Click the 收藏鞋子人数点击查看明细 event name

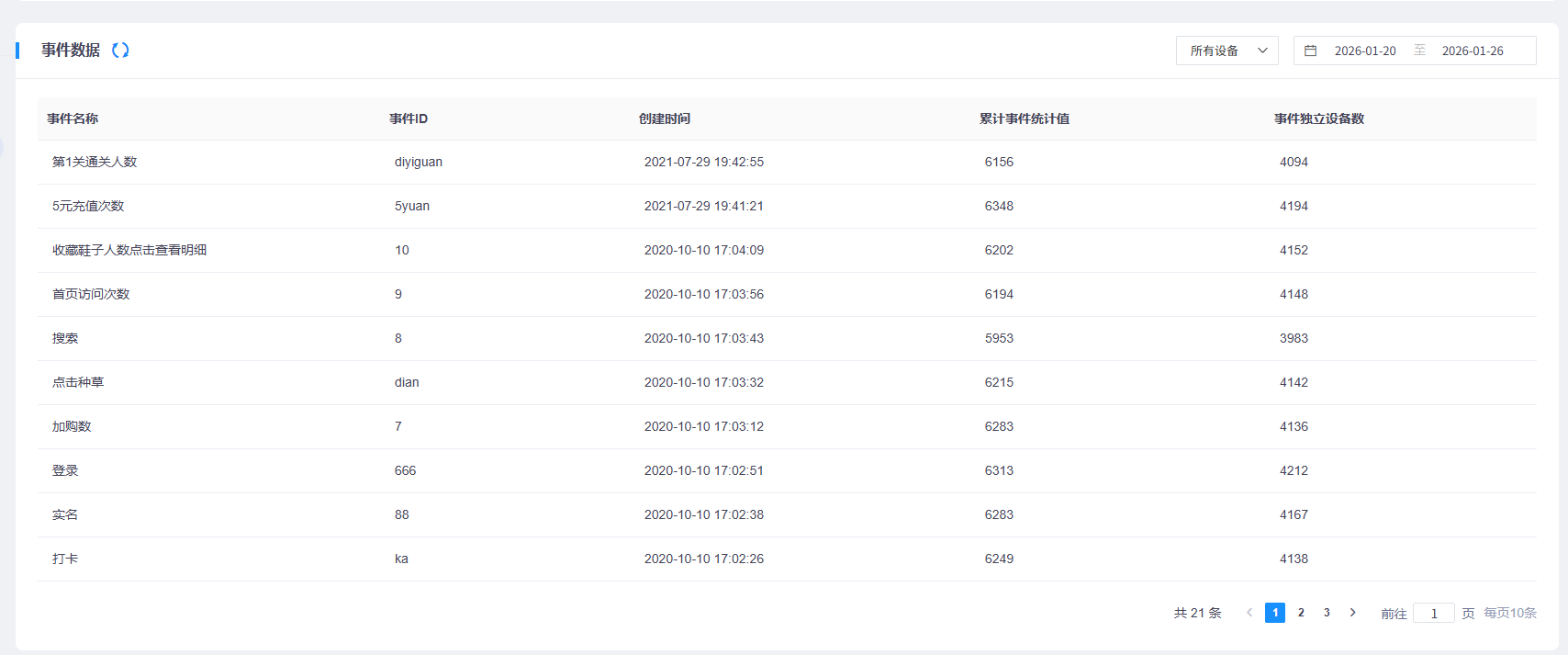pos(129,250)
